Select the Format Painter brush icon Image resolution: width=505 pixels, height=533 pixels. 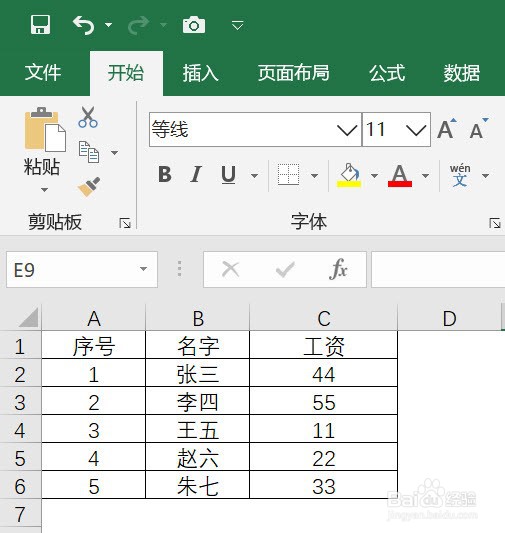89,186
